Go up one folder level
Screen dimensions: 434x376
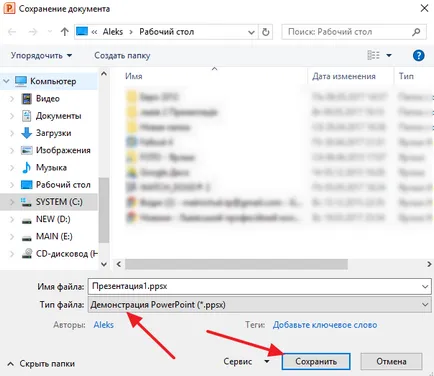64,32
